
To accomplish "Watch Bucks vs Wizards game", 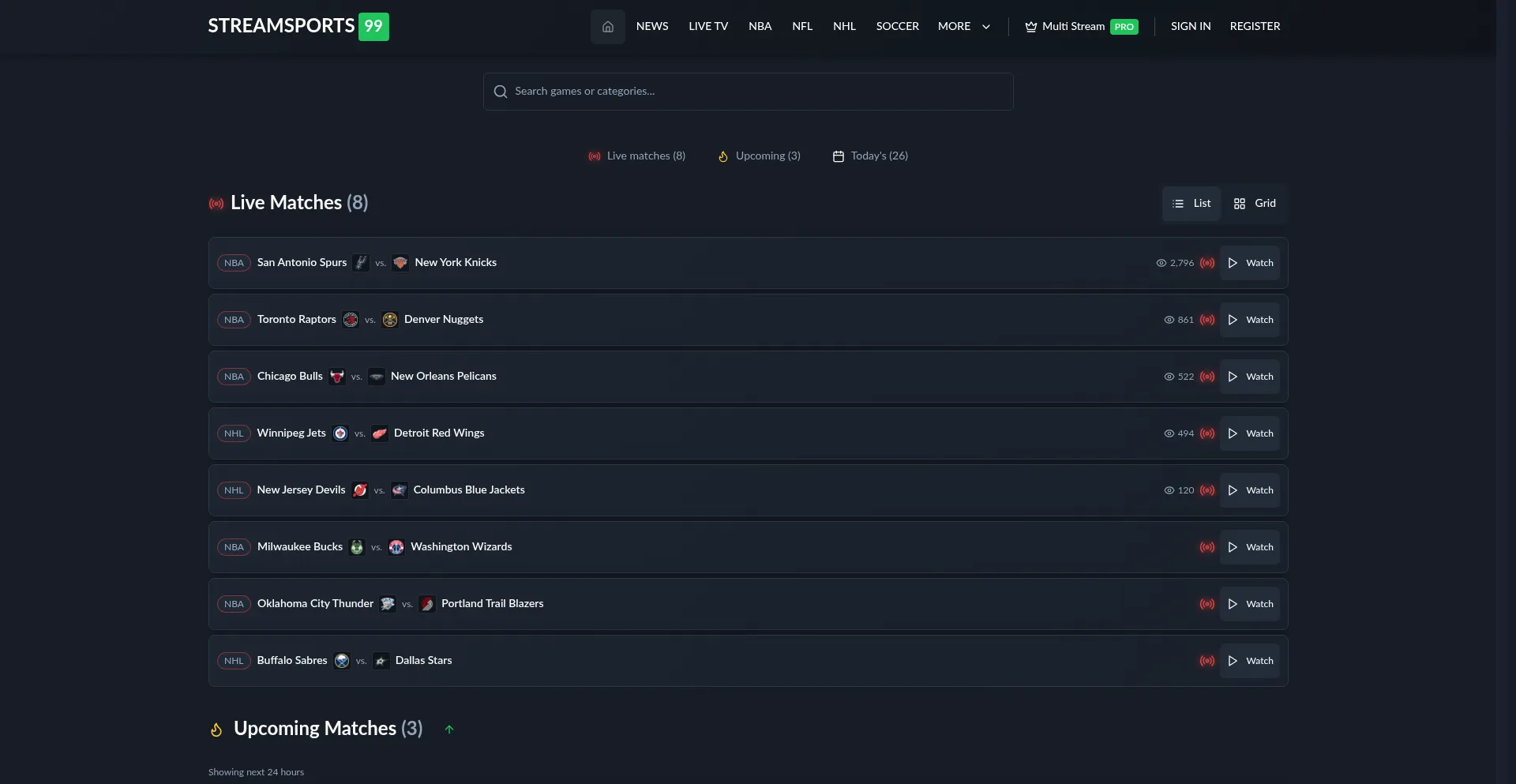I will point(1250,547).
